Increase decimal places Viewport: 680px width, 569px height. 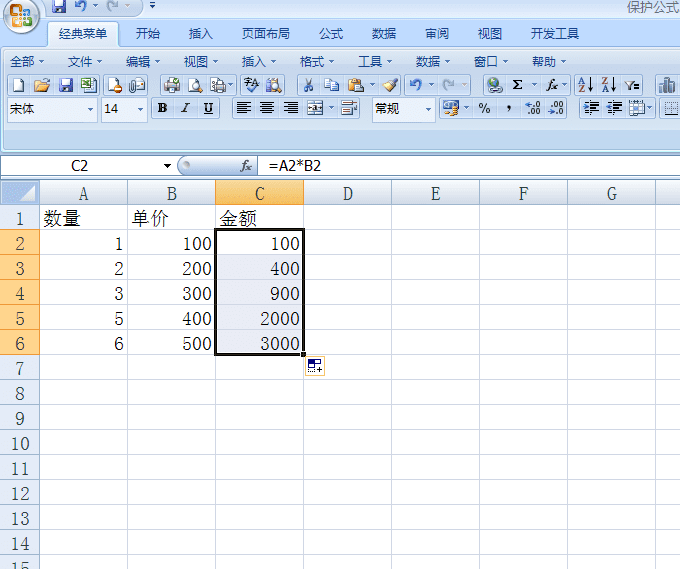tap(533, 108)
